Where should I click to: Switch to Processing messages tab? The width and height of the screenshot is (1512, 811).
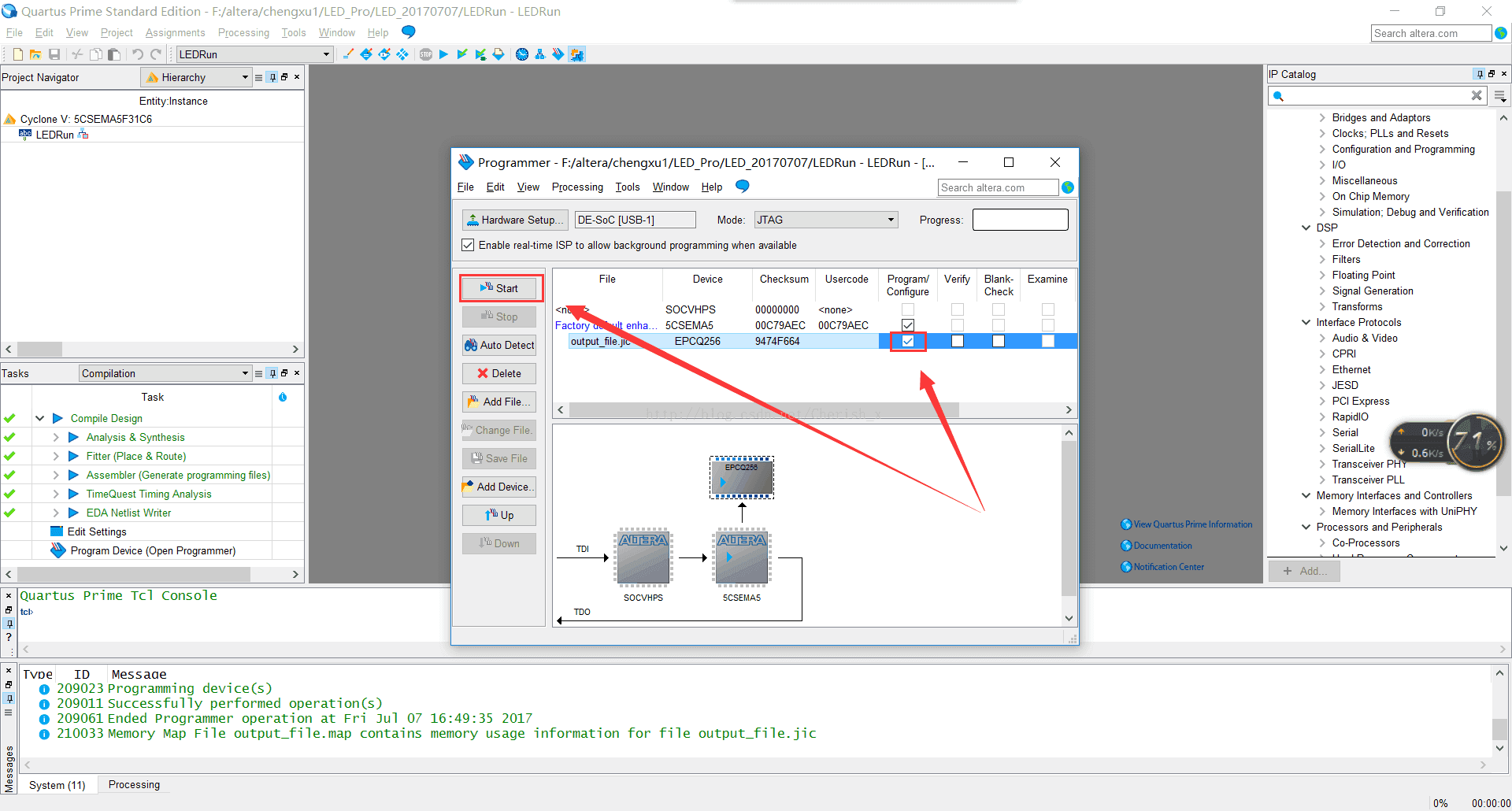pyautogui.click(x=134, y=784)
